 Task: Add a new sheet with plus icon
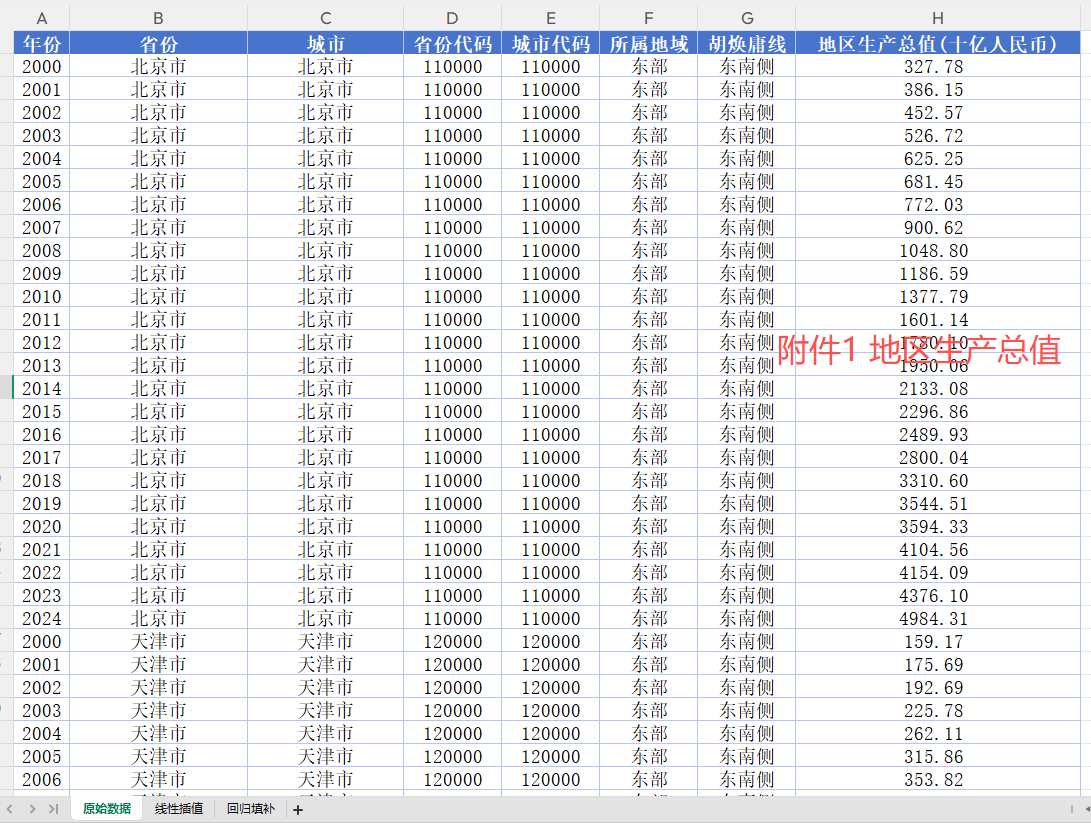298,810
